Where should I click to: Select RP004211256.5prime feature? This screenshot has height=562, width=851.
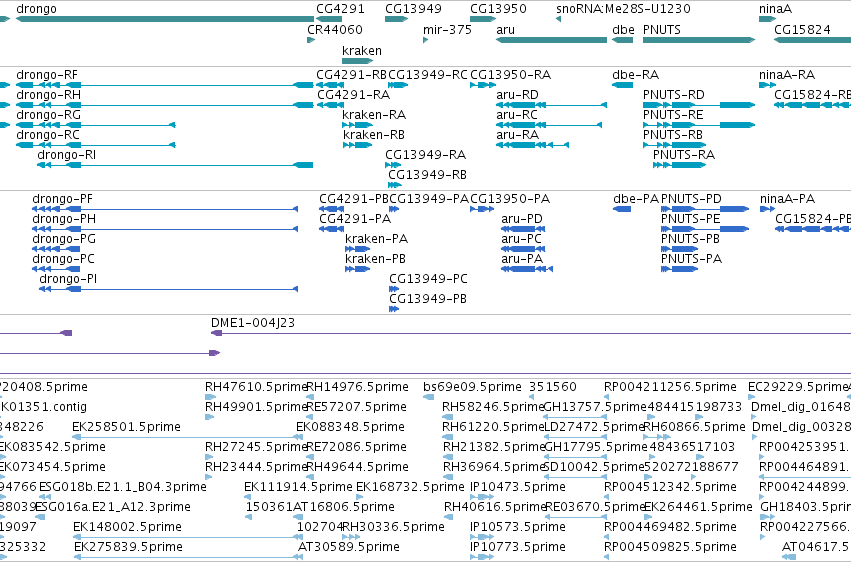point(607,397)
